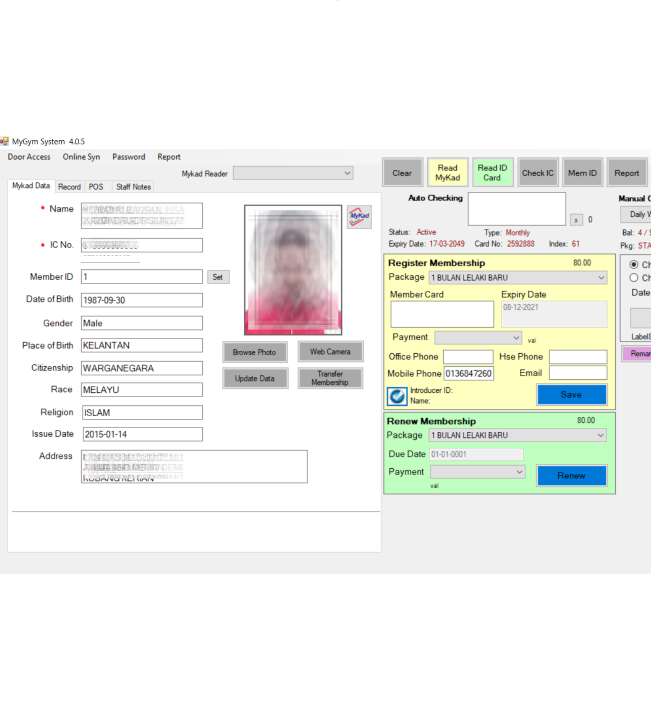Click the blue checkmark introducer icon

pos(397,396)
